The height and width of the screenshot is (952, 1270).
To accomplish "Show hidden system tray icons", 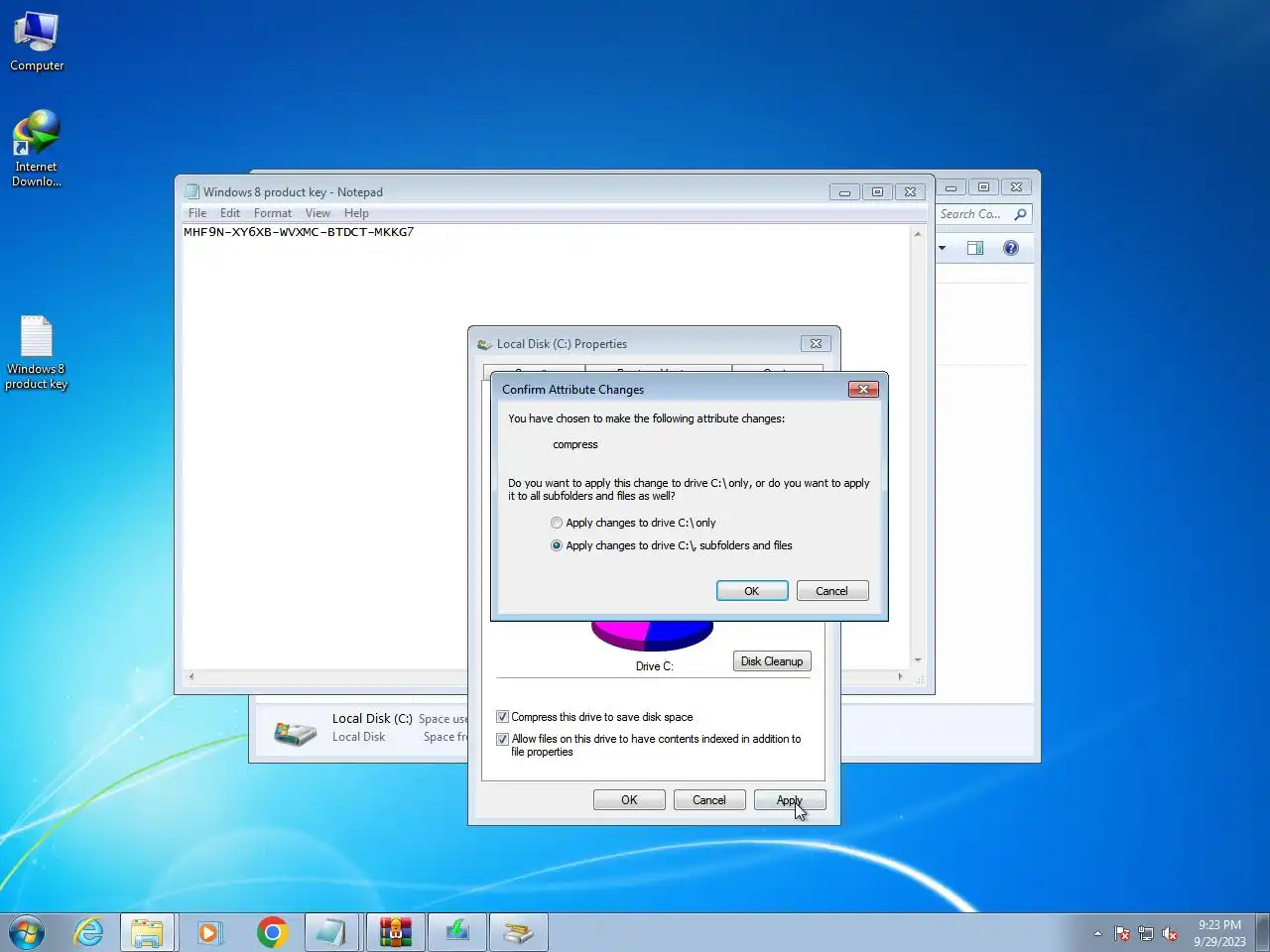I will (x=1097, y=933).
